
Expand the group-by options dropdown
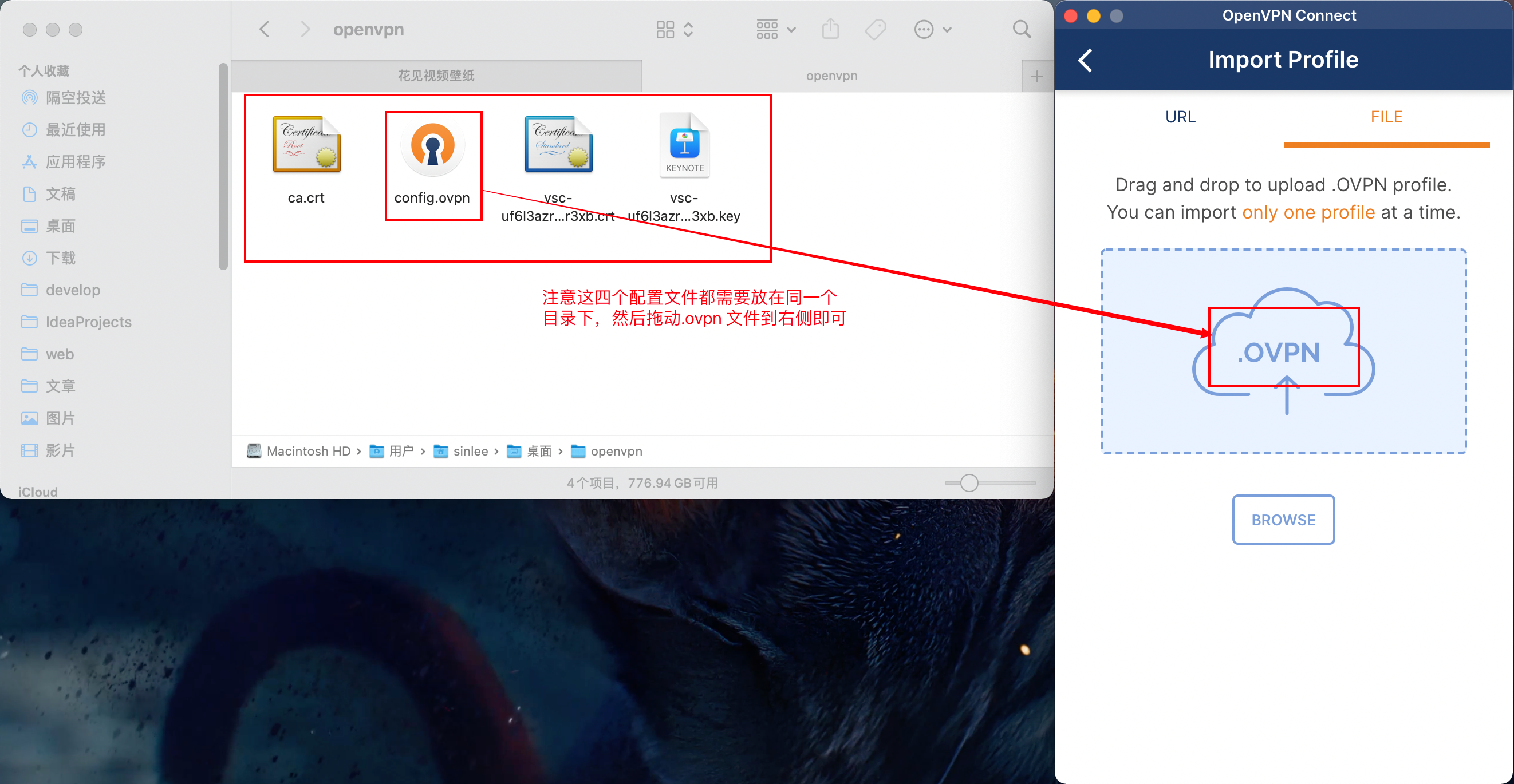[x=775, y=29]
